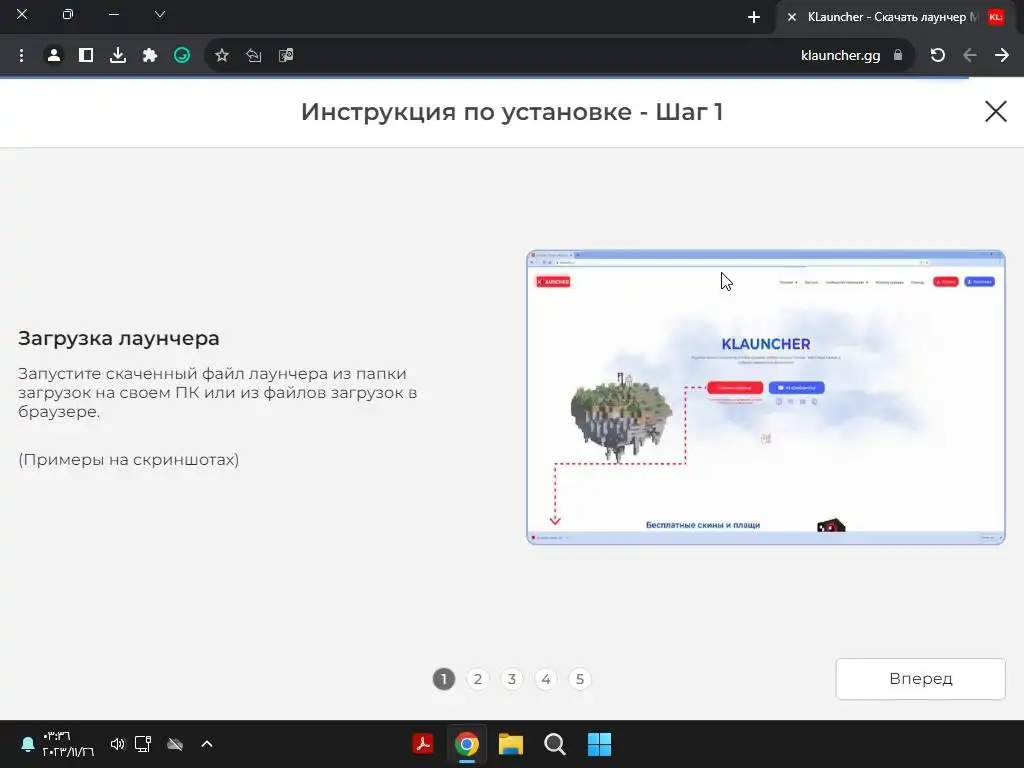The height and width of the screenshot is (768, 1024).
Task: Click the cloud sync tray icon
Action: point(175,744)
